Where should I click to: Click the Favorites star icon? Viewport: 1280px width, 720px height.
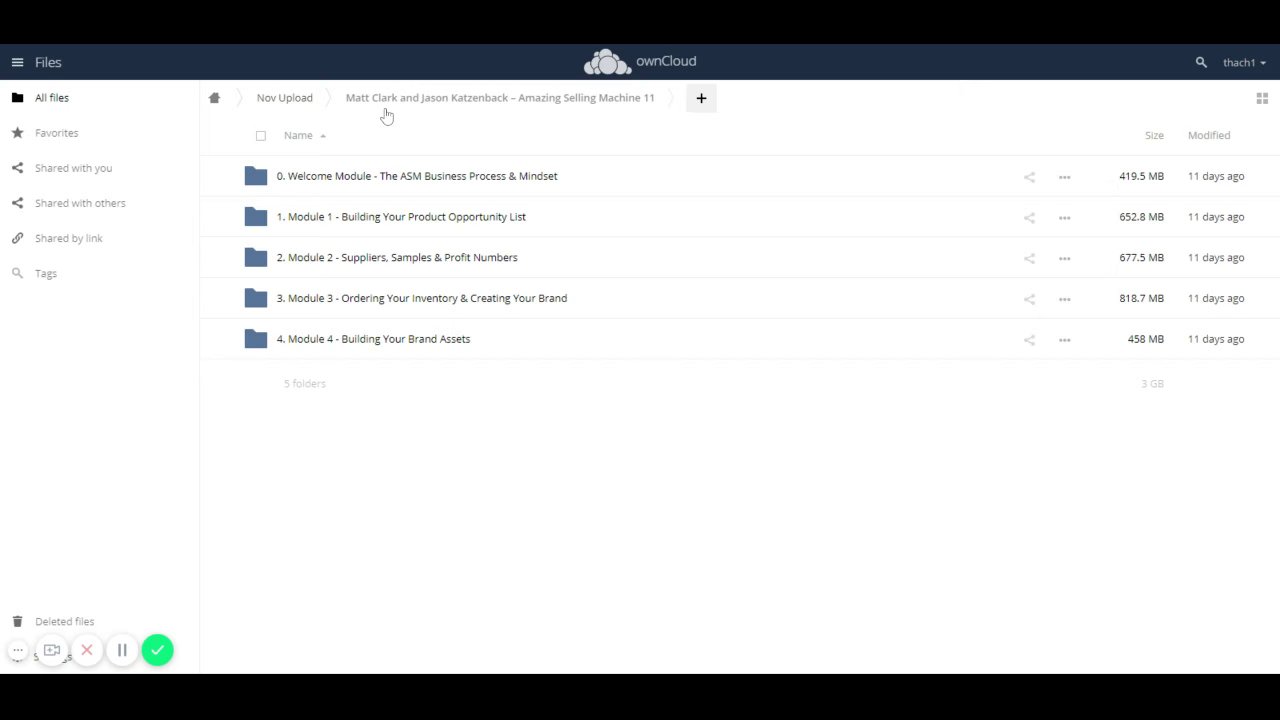[x=17, y=133]
